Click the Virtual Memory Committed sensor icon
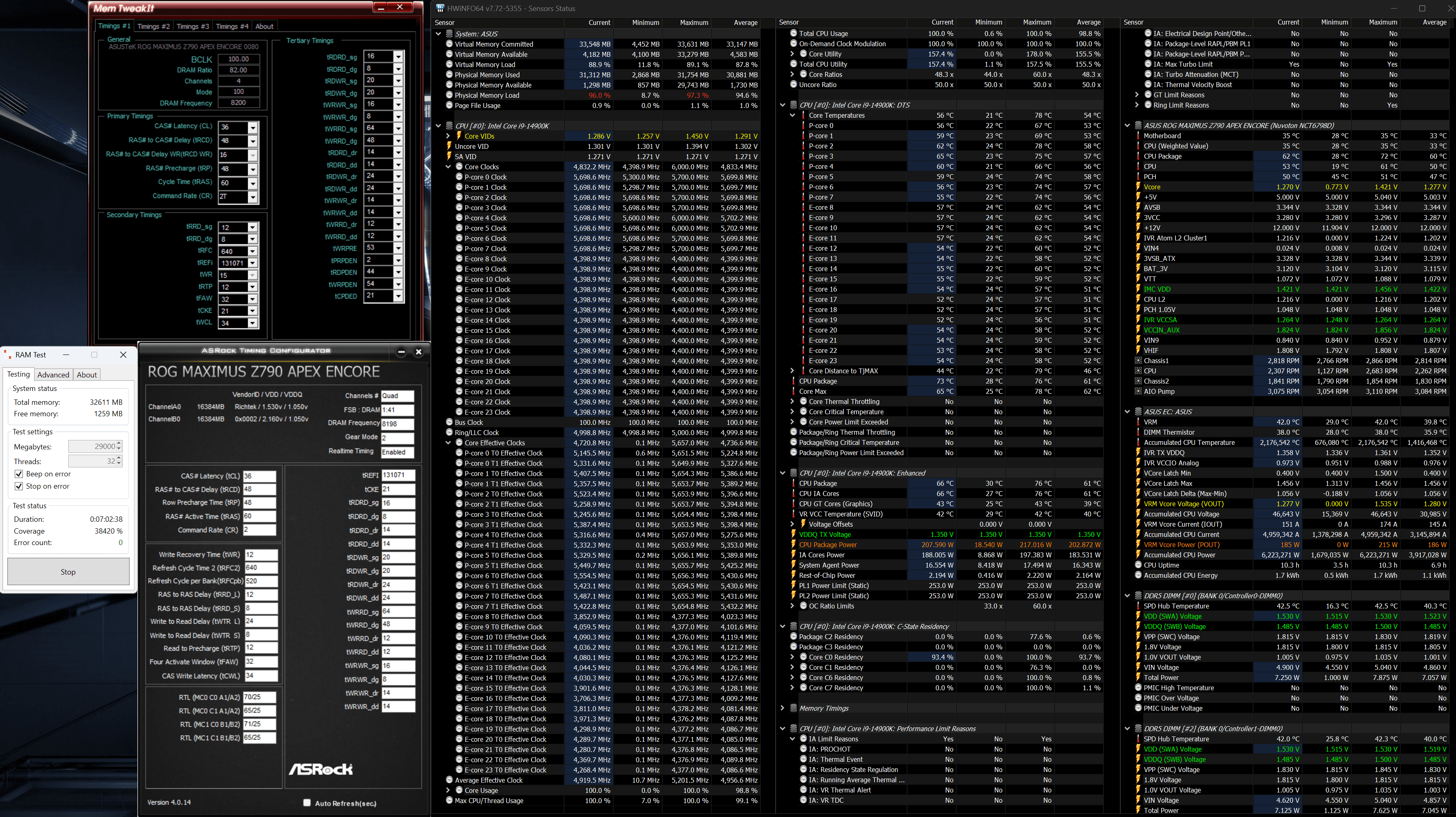Image resolution: width=1456 pixels, height=817 pixels. coord(449,43)
